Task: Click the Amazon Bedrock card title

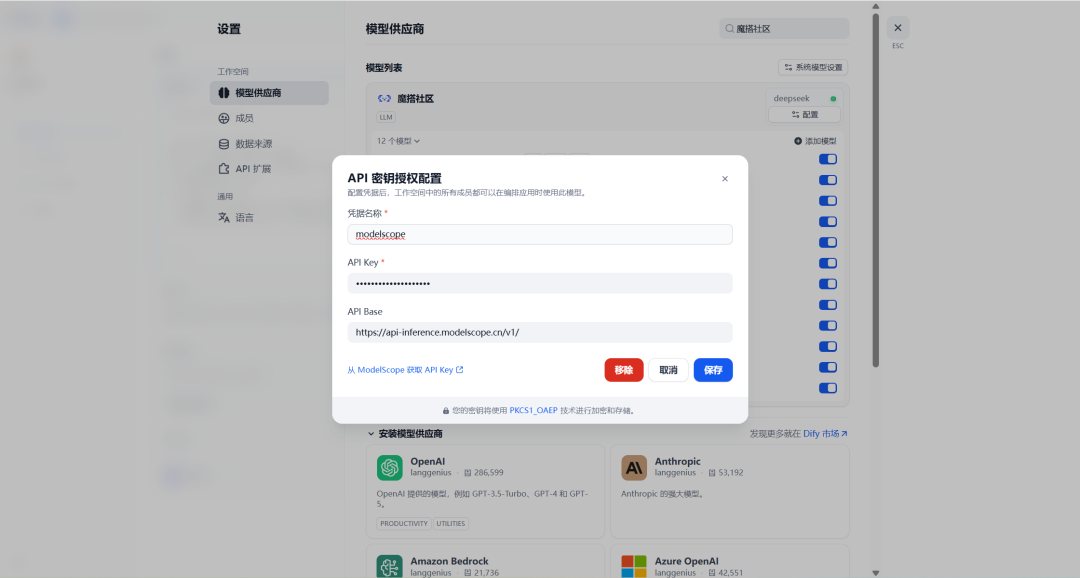Action: pos(449,561)
